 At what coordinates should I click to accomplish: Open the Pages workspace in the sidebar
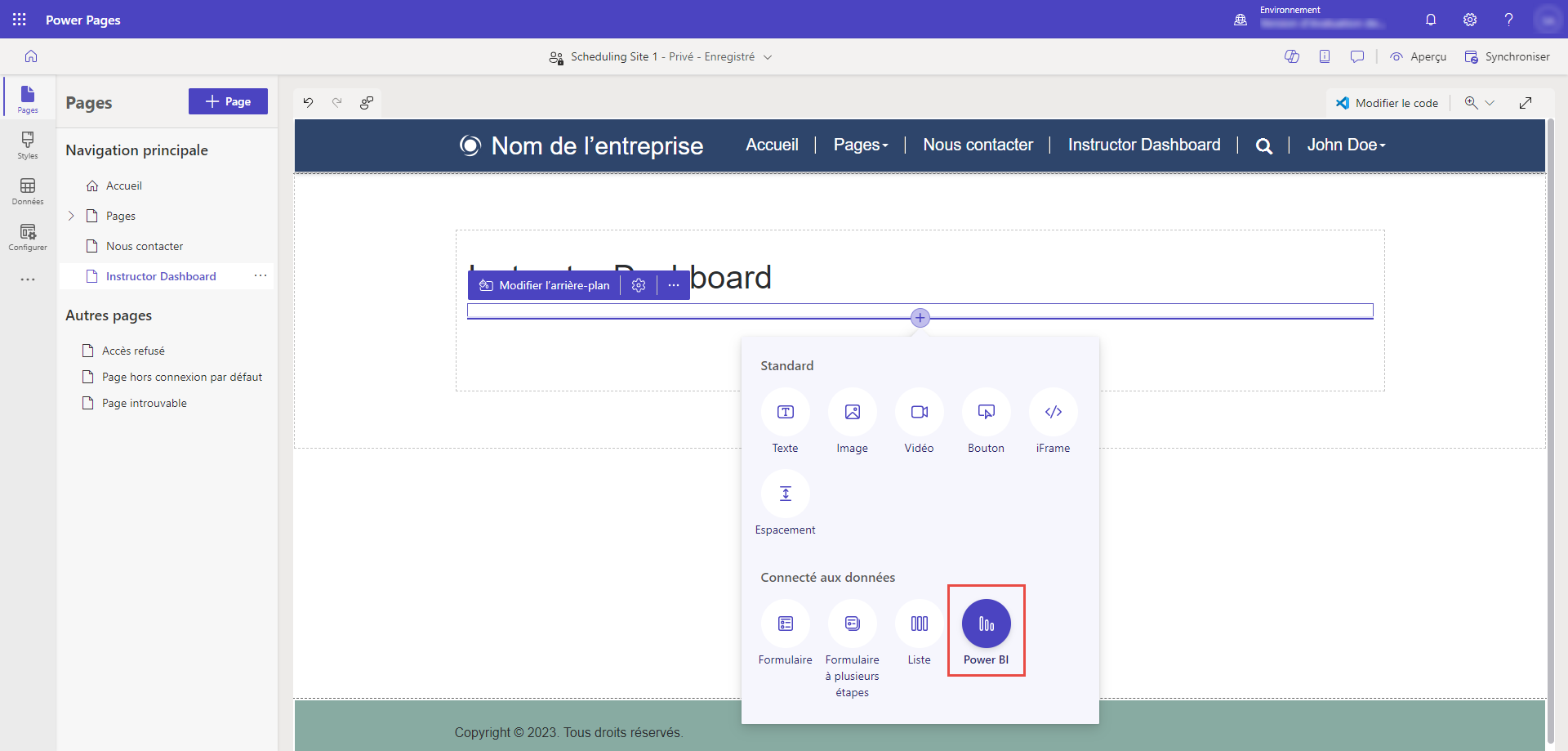(x=28, y=99)
